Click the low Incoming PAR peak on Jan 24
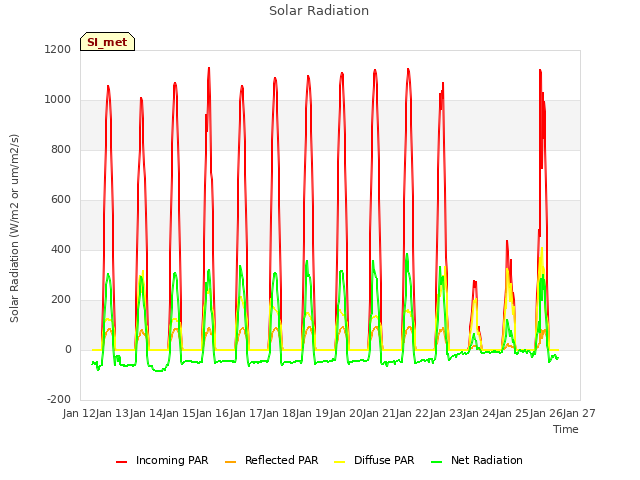Viewport: 640px width, 480px height. (x=474, y=281)
